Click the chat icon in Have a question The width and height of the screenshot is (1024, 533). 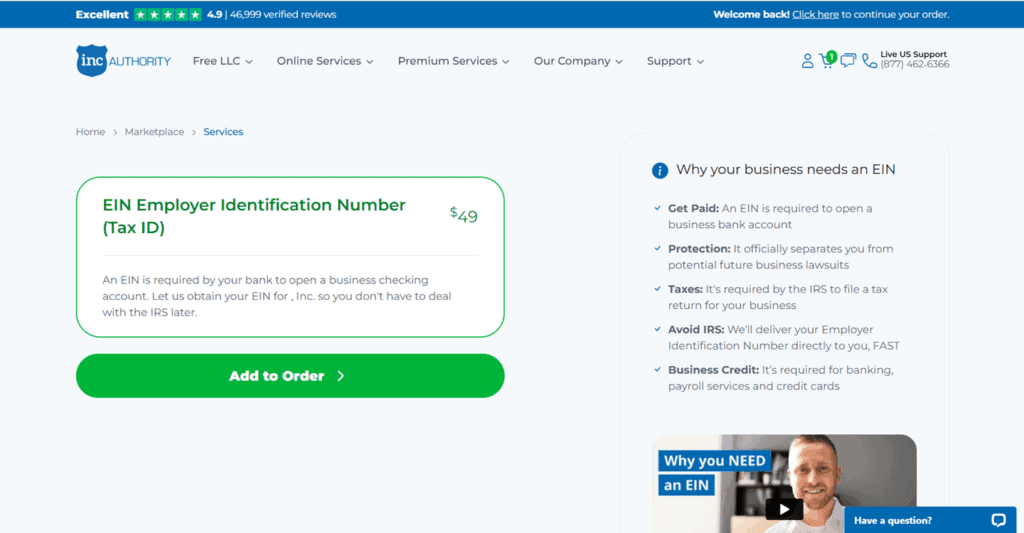coord(998,520)
